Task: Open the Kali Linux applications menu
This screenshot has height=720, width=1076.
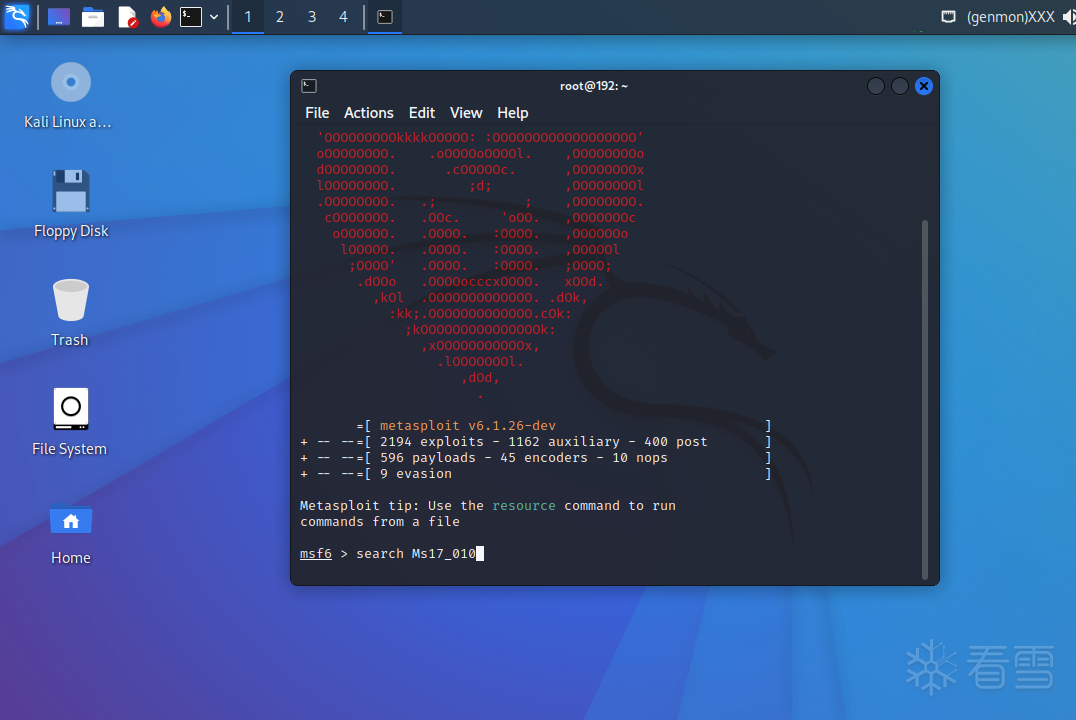Action: point(16,16)
